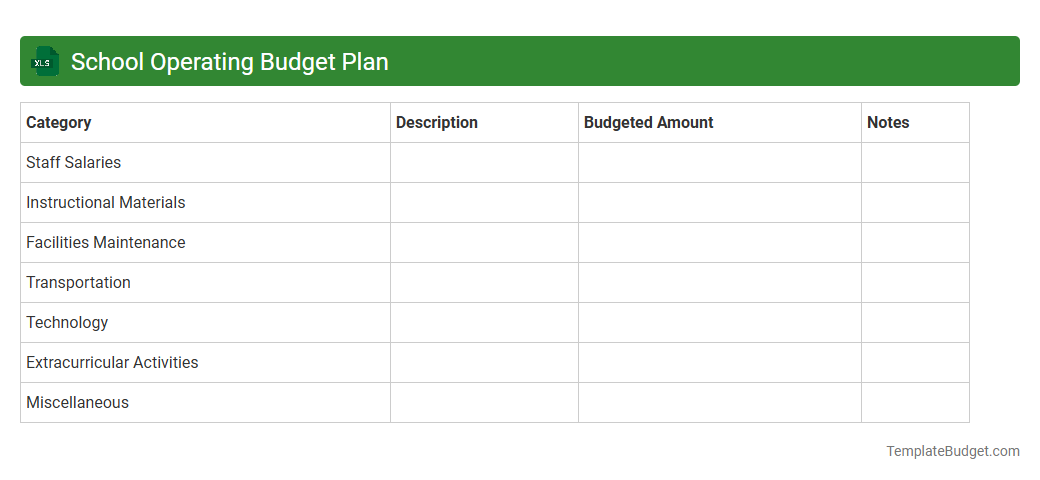Select the Staff Salaries row label
Image resolution: width=1040 pixels, height=480 pixels.
[x=74, y=162]
